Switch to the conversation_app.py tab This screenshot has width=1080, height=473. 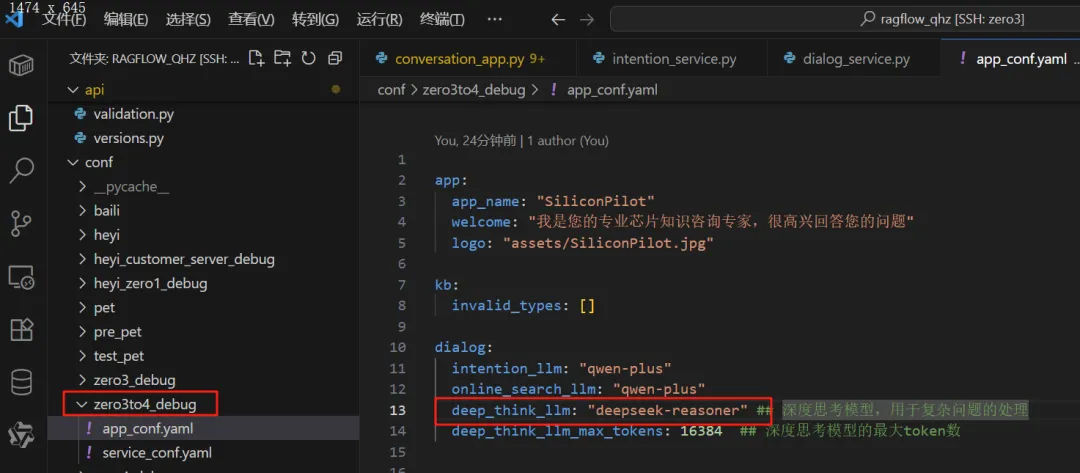point(466,59)
